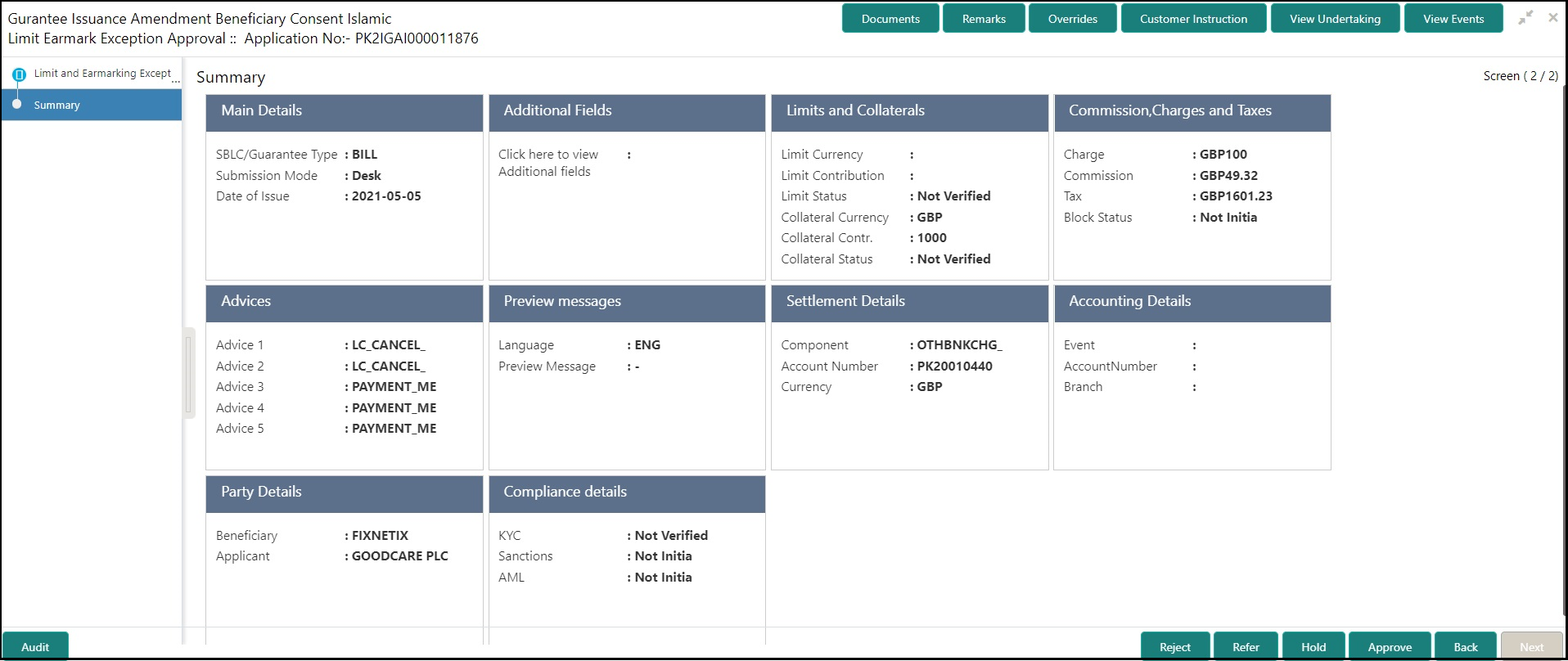Open the Settlement Details tile header

909,304
